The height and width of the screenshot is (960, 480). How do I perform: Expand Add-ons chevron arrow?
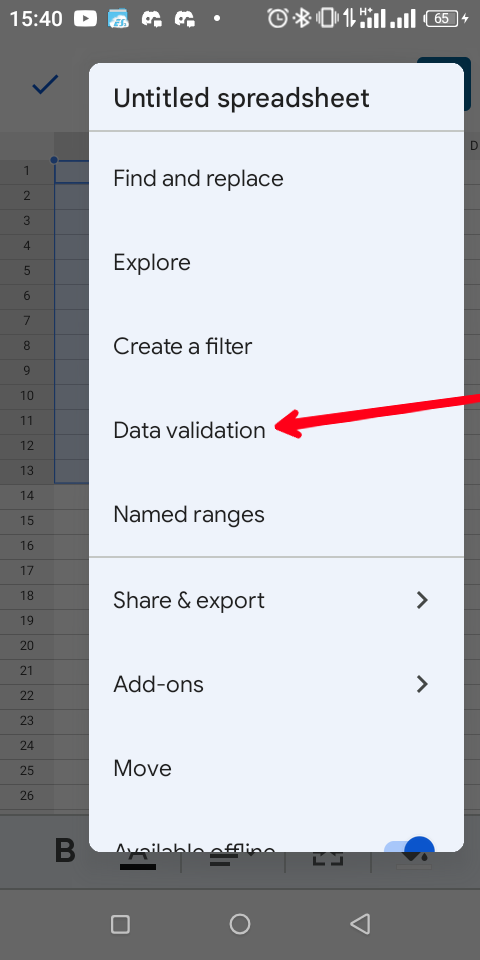[422, 684]
